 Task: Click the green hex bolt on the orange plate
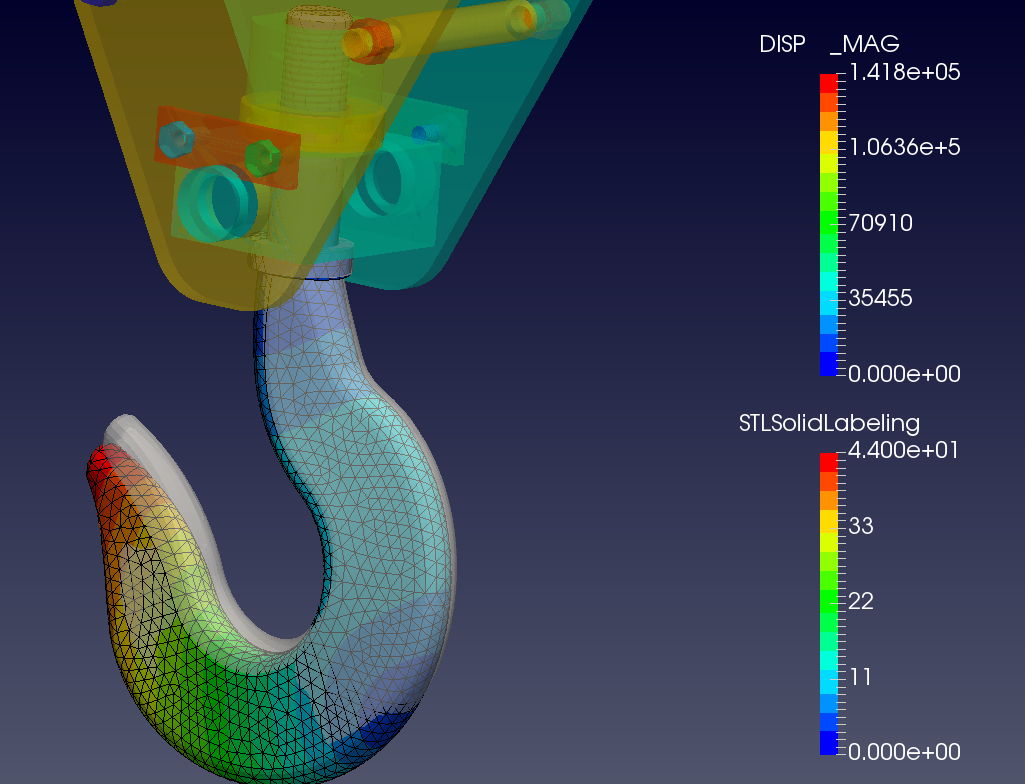coord(263,158)
